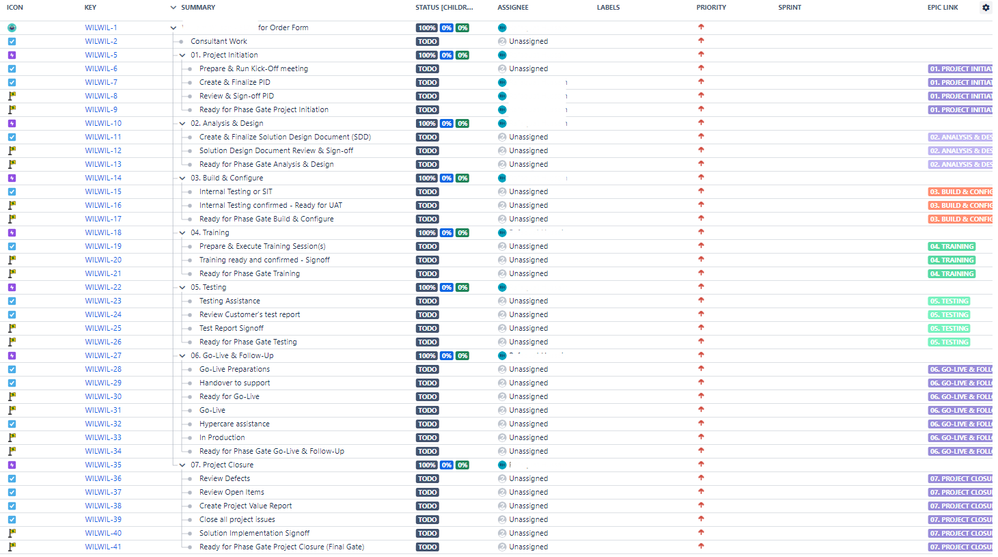This screenshot has height=557, width=998.
Task: Click the milestone flag icon for WILWIL-12
Action: pos(12,151)
